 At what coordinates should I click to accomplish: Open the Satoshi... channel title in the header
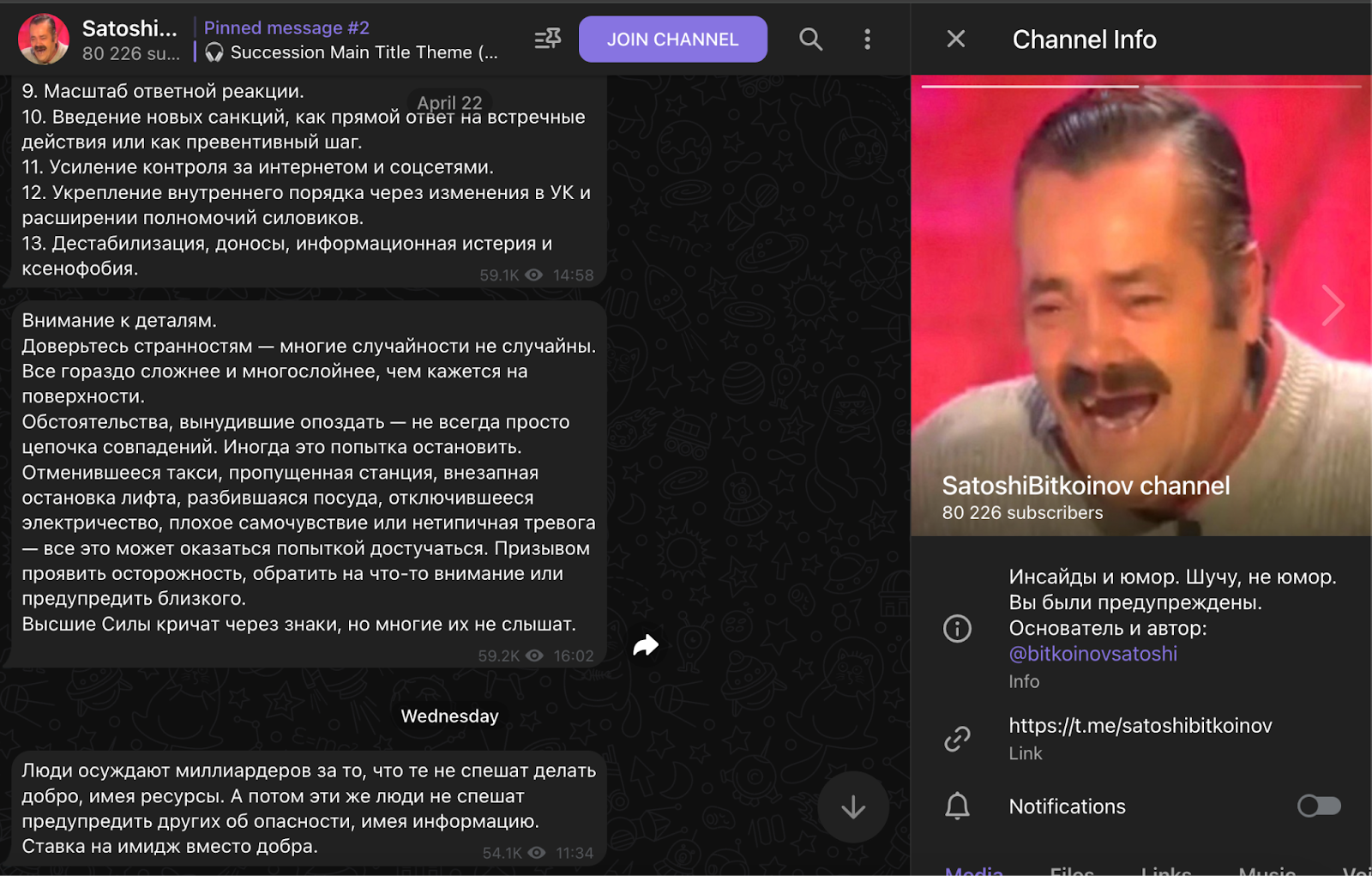pos(129,28)
